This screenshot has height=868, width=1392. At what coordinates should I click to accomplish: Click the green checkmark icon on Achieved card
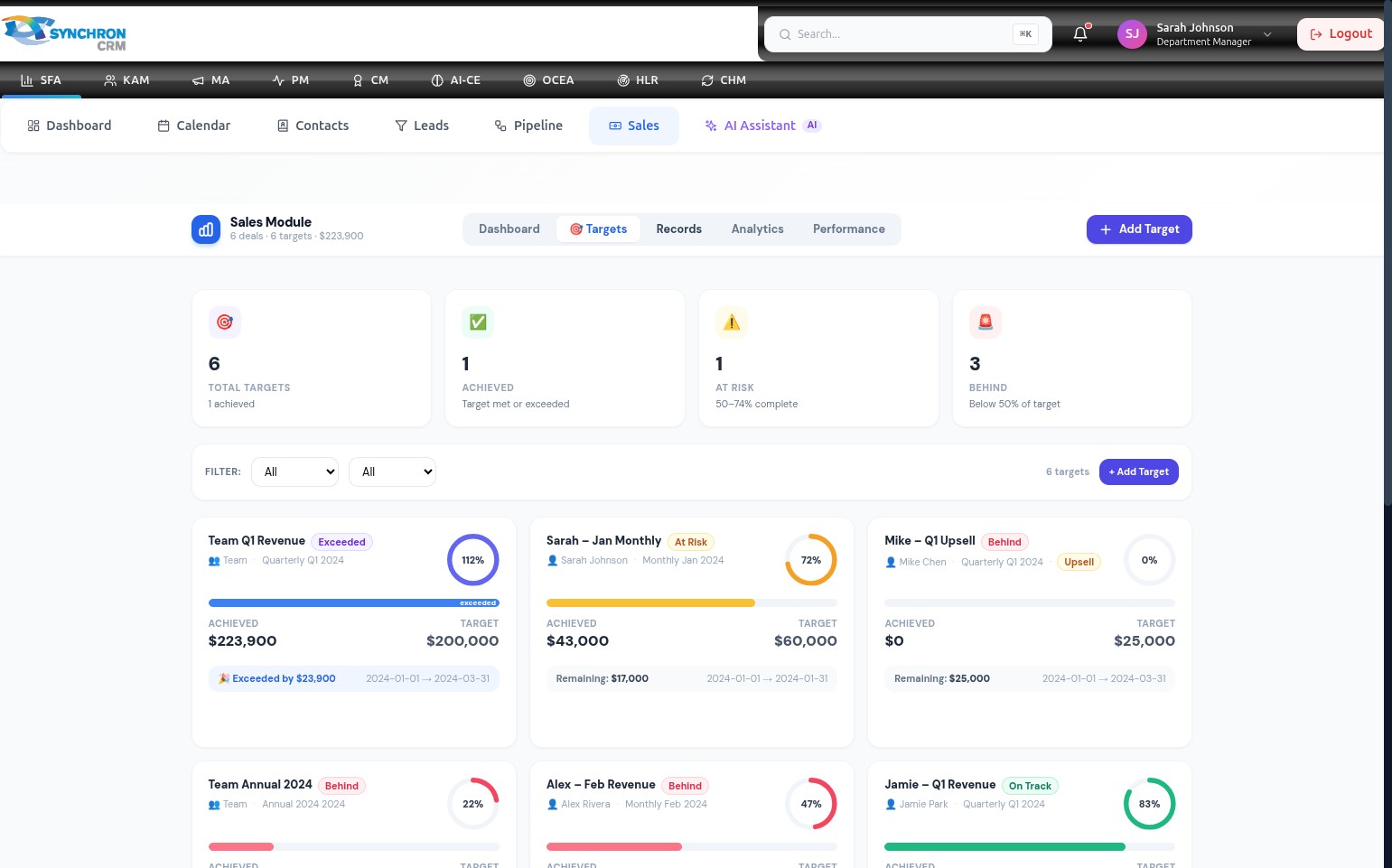[x=478, y=322]
